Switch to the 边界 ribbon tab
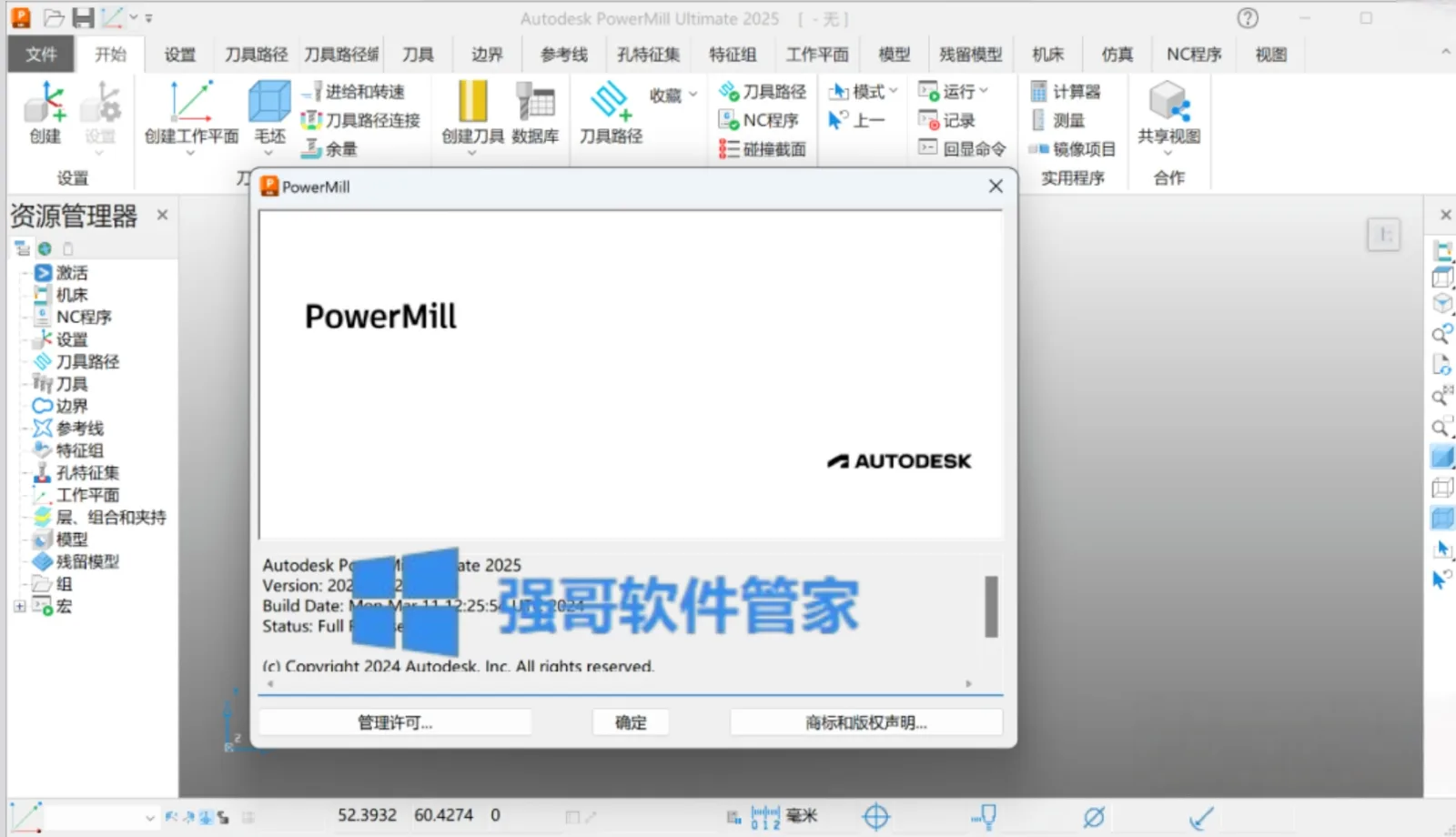The height and width of the screenshot is (837, 1456). (x=487, y=55)
